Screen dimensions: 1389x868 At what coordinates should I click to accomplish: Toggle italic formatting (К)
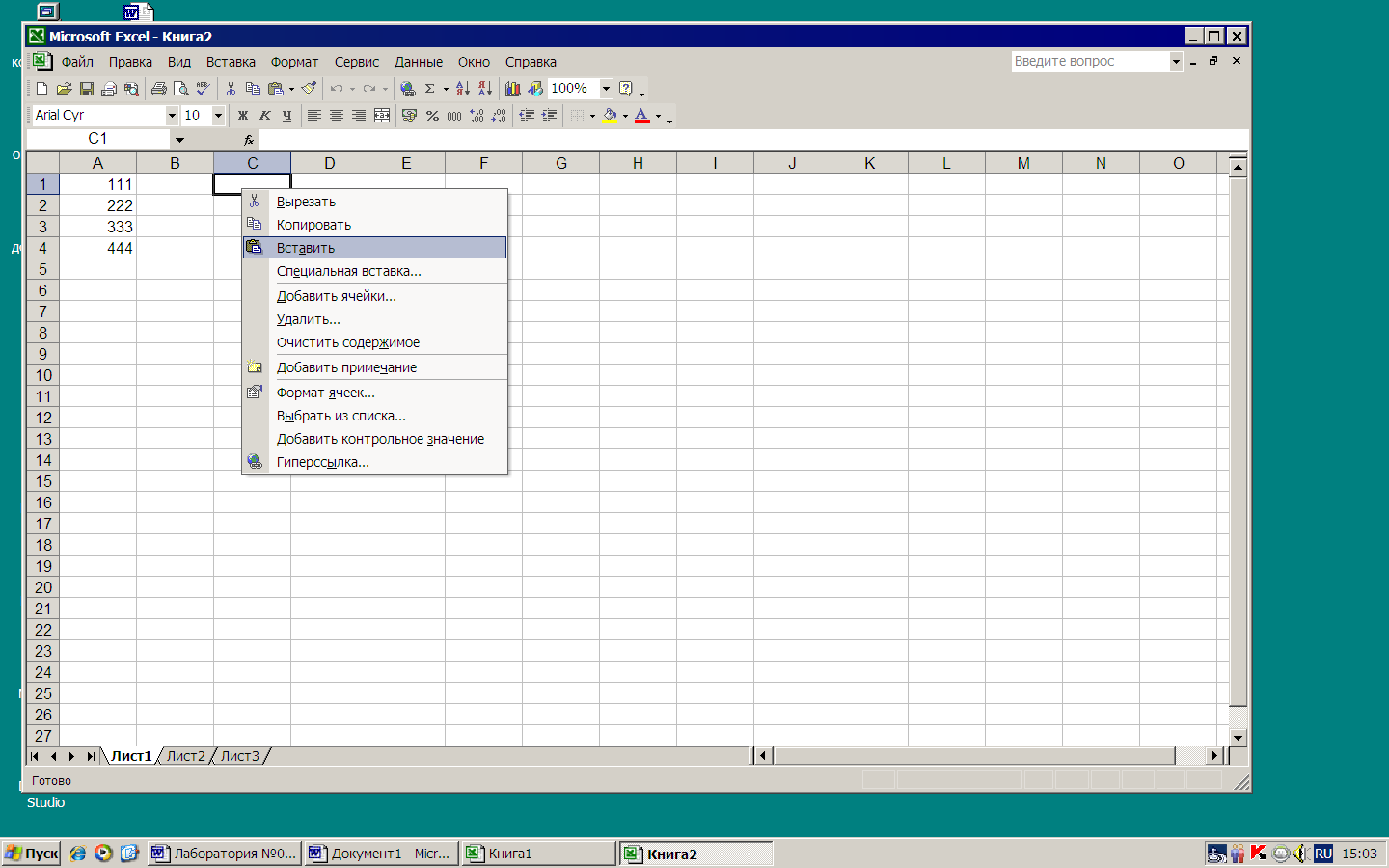(x=265, y=116)
